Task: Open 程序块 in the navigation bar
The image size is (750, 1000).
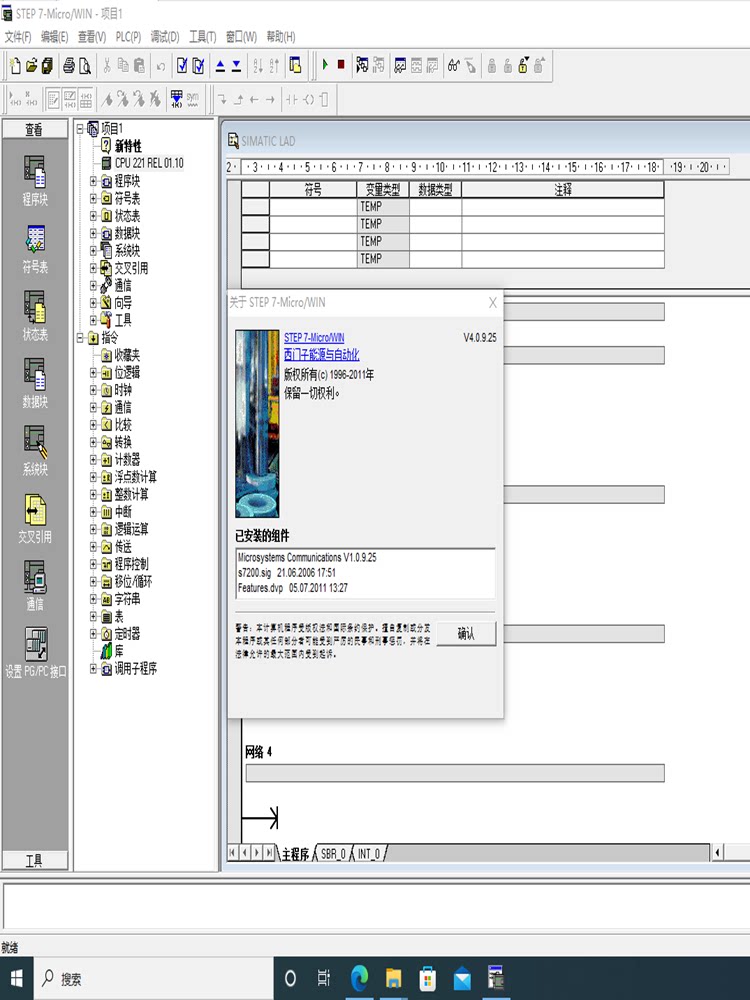Action: tap(35, 180)
